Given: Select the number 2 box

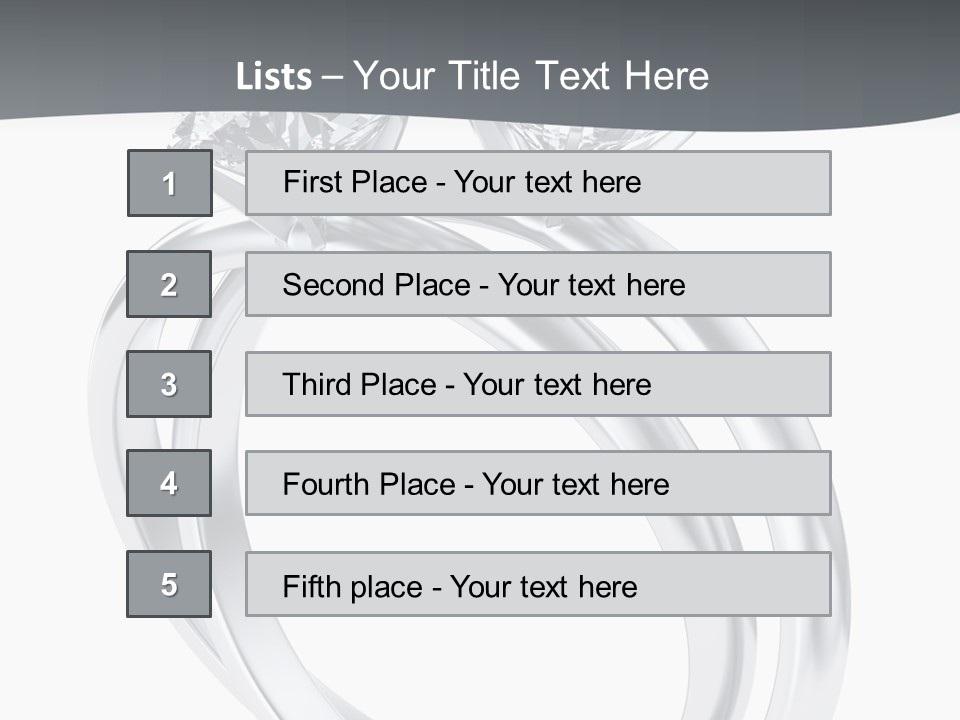Looking at the screenshot, I should pos(169,284).
